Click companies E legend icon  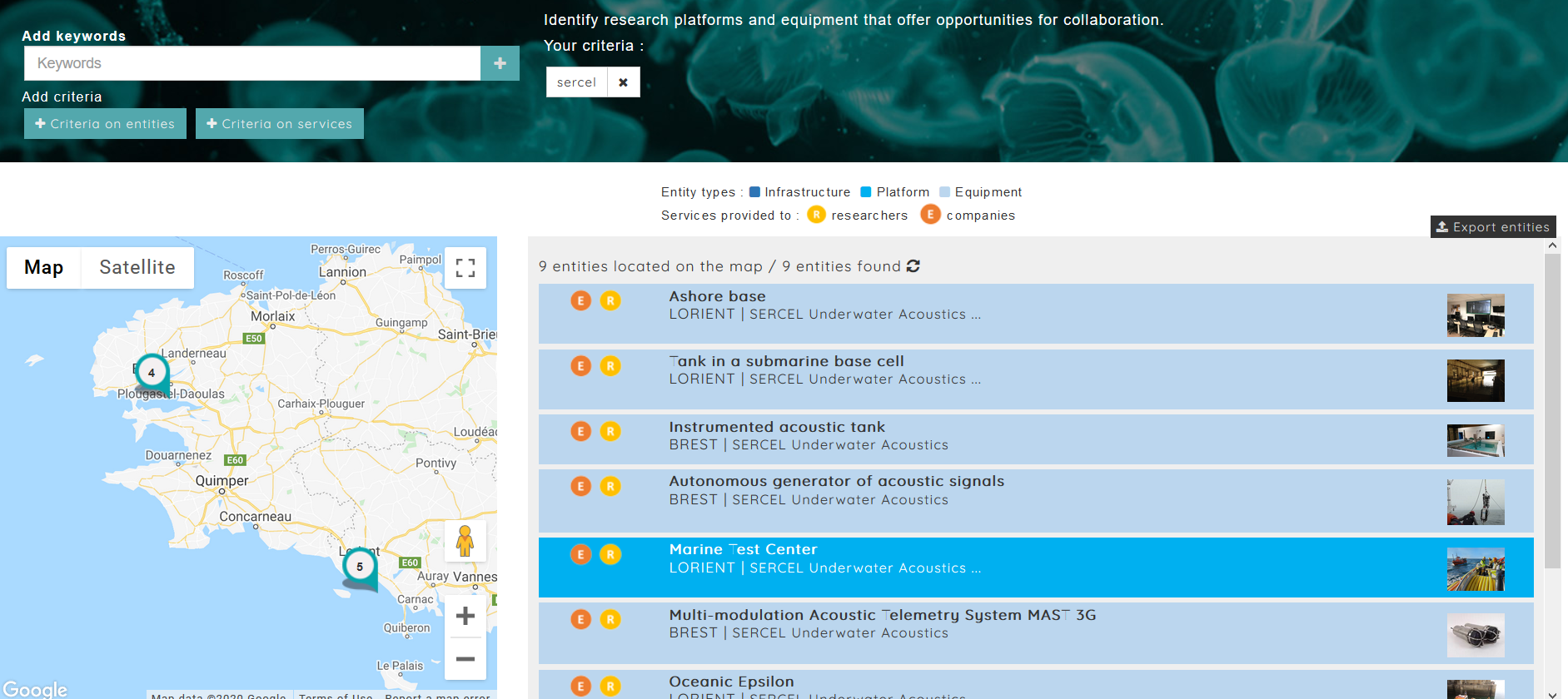pyautogui.click(x=930, y=215)
